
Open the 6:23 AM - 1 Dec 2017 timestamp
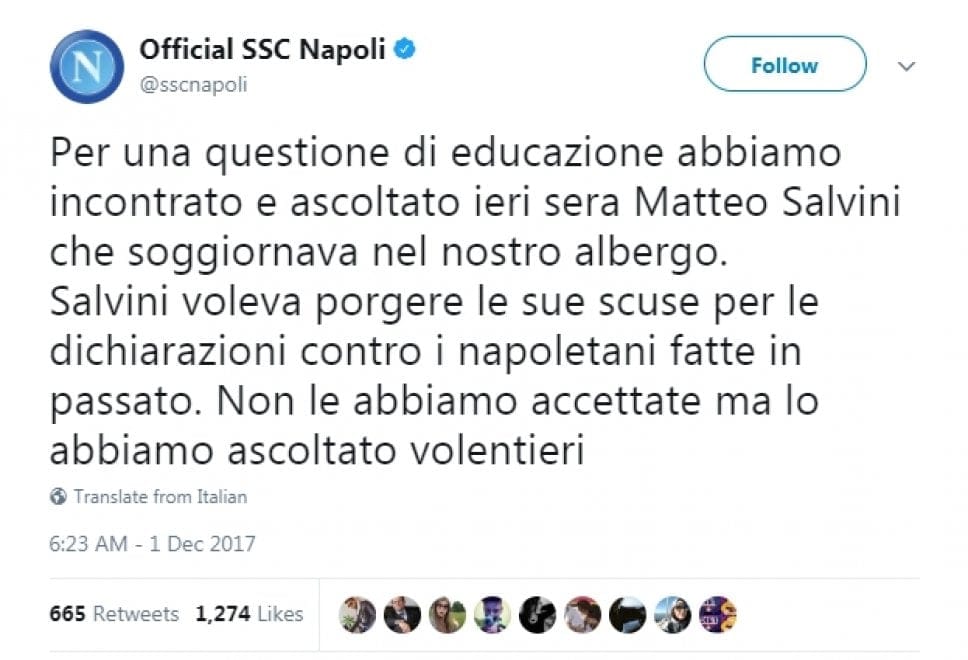click(x=152, y=545)
